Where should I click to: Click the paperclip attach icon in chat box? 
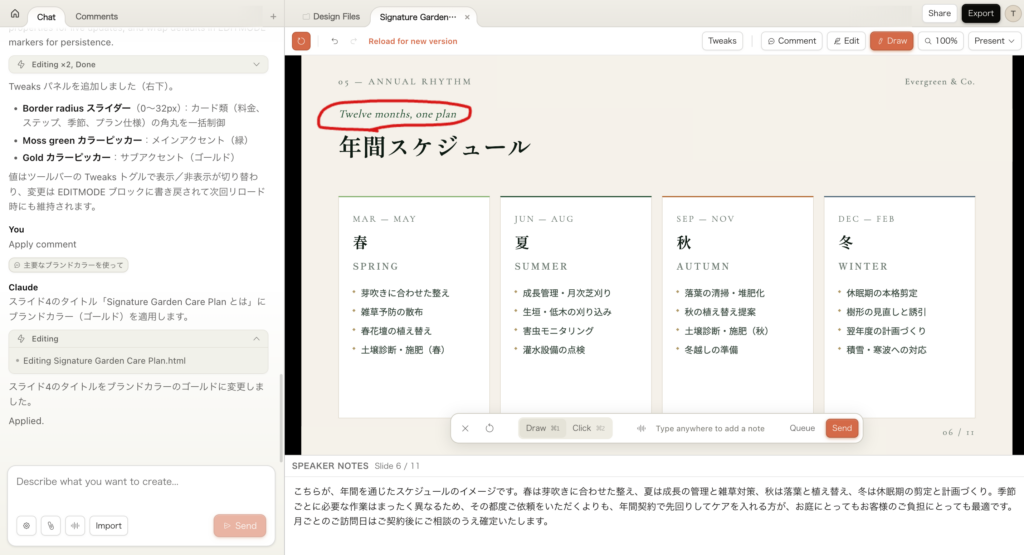coord(49,525)
